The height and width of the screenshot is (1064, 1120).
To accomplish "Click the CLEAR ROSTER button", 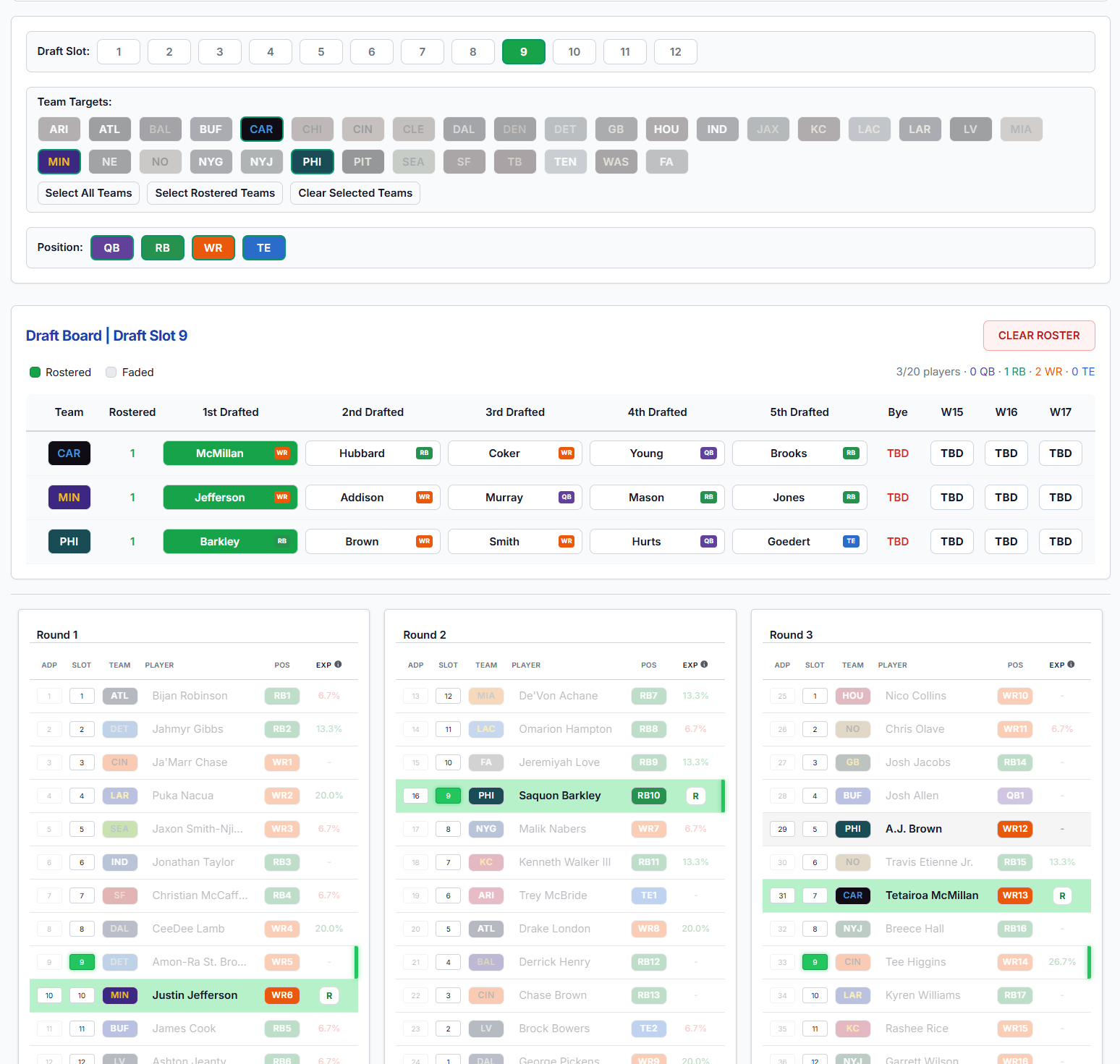I will click(1039, 336).
